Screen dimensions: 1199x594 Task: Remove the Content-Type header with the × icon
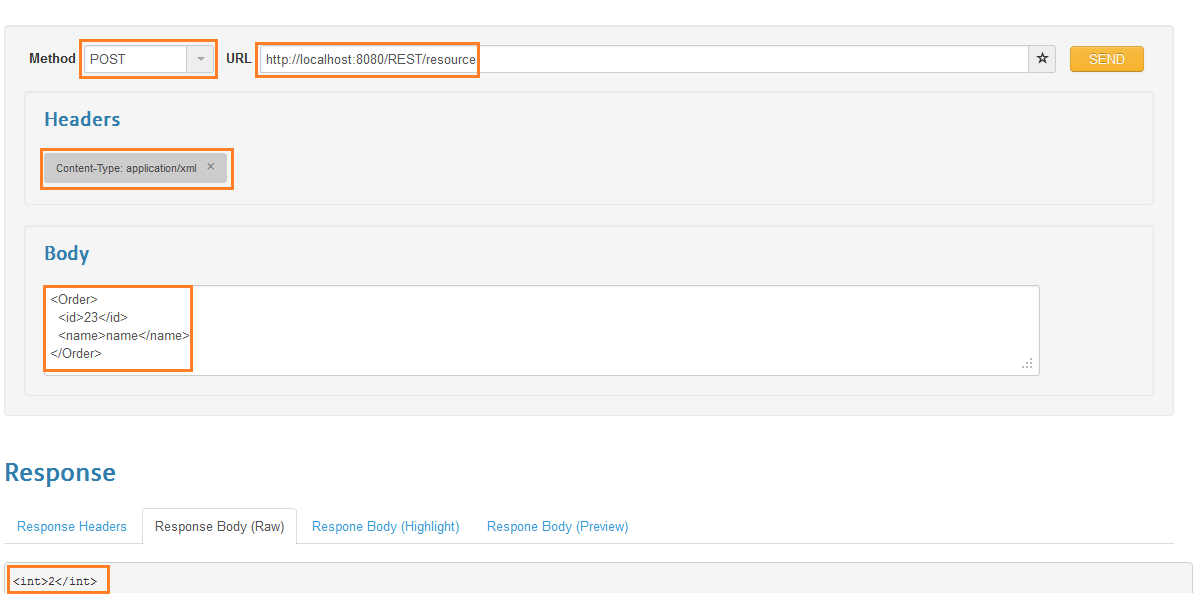click(x=210, y=166)
